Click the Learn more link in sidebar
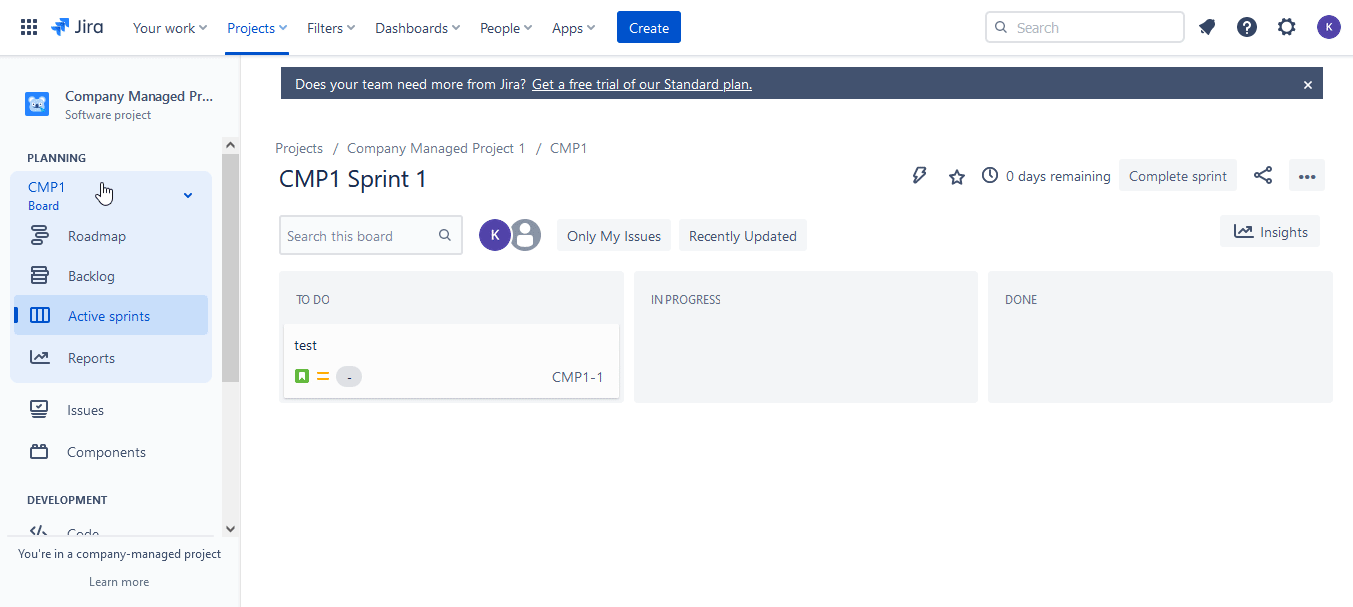This screenshot has width=1353, height=607. tap(119, 582)
